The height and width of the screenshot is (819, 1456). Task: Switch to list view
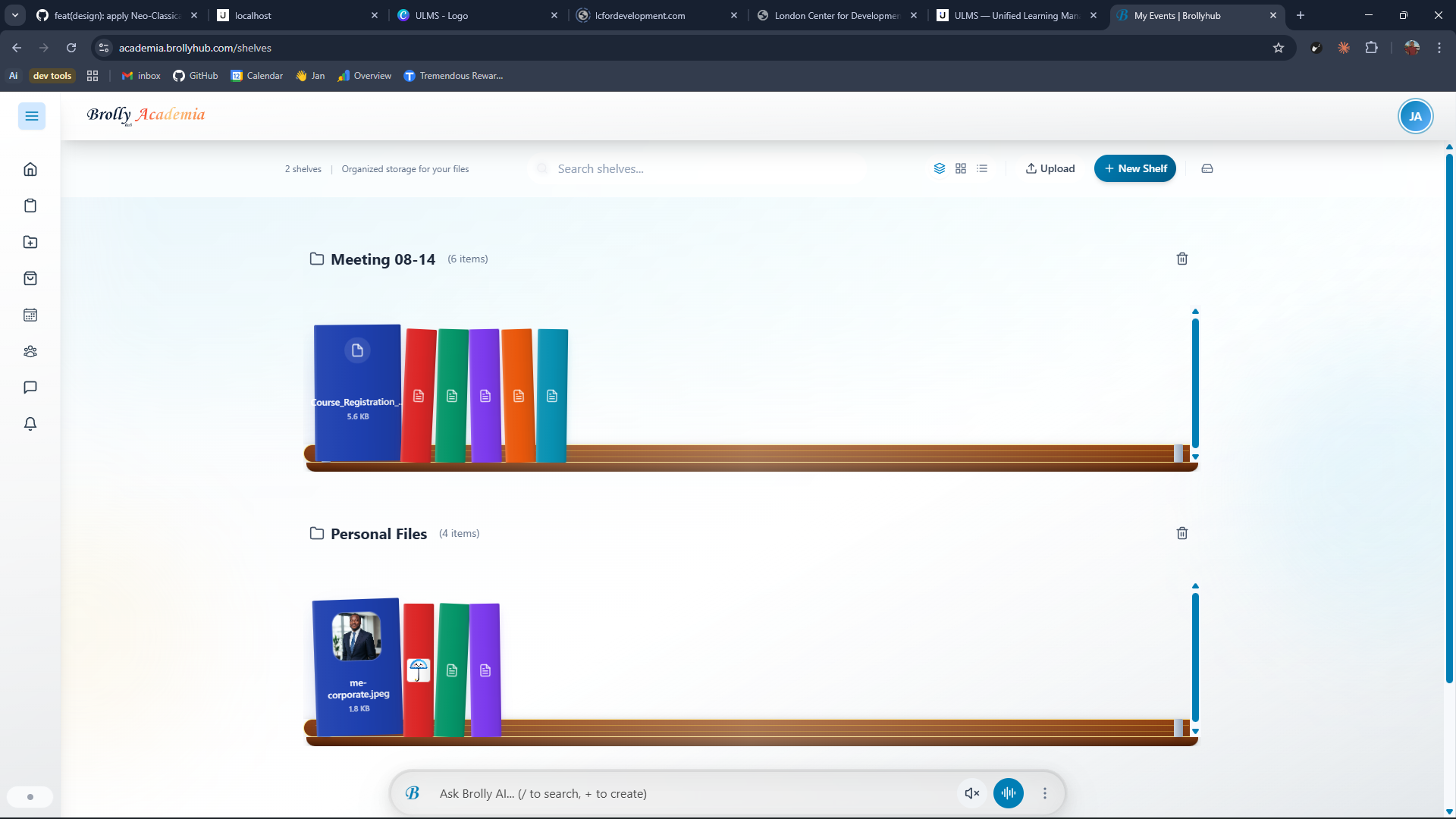(982, 168)
